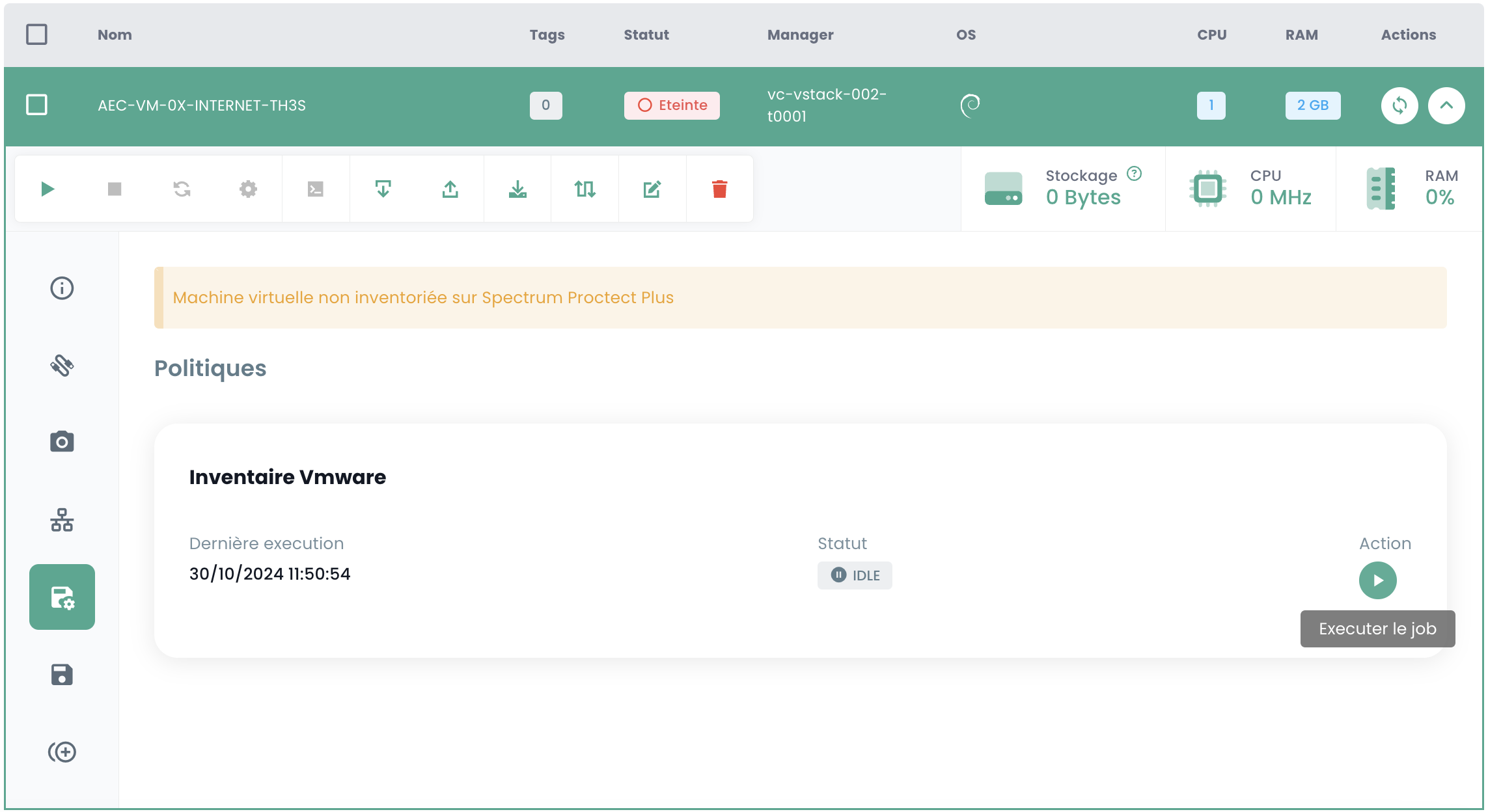This screenshot has height=812, width=1488.
Task: Open the network topology sidebar tab
Action: coord(62,520)
